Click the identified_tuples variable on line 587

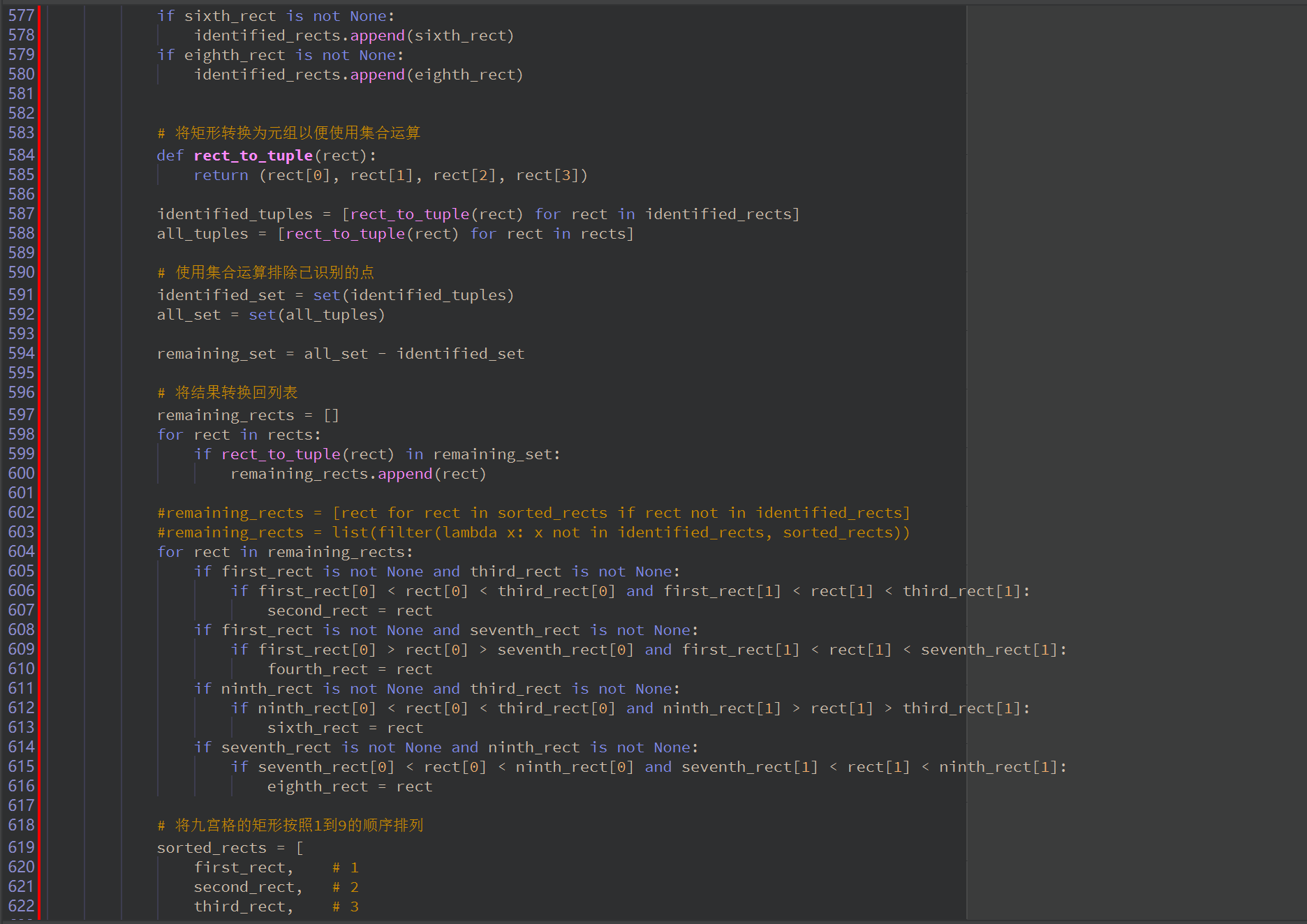tap(235, 214)
